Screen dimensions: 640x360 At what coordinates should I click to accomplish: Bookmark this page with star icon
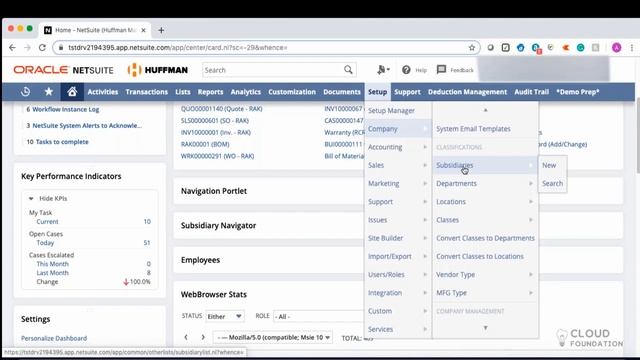click(472, 48)
